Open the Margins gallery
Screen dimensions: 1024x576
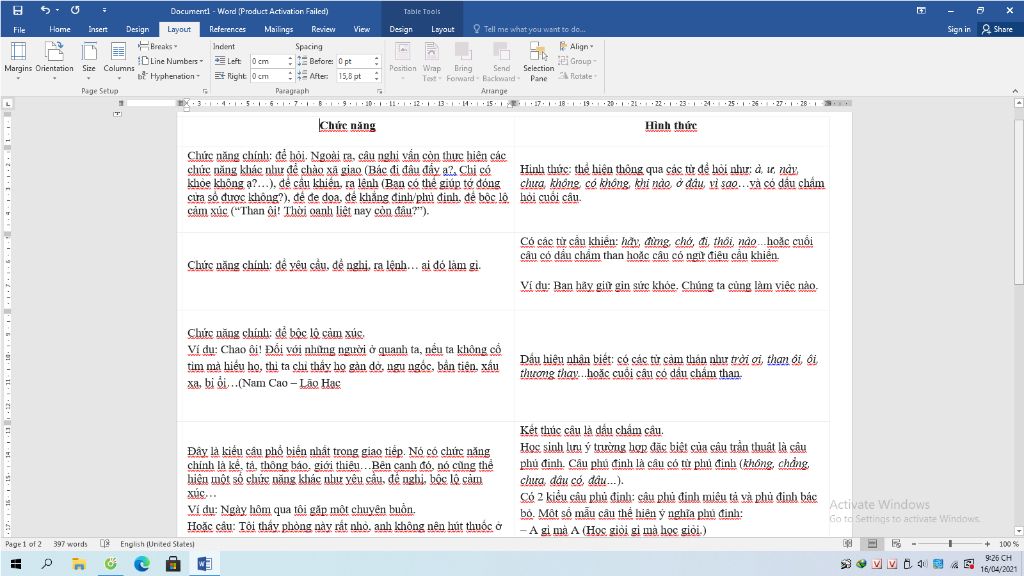pyautogui.click(x=18, y=61)
